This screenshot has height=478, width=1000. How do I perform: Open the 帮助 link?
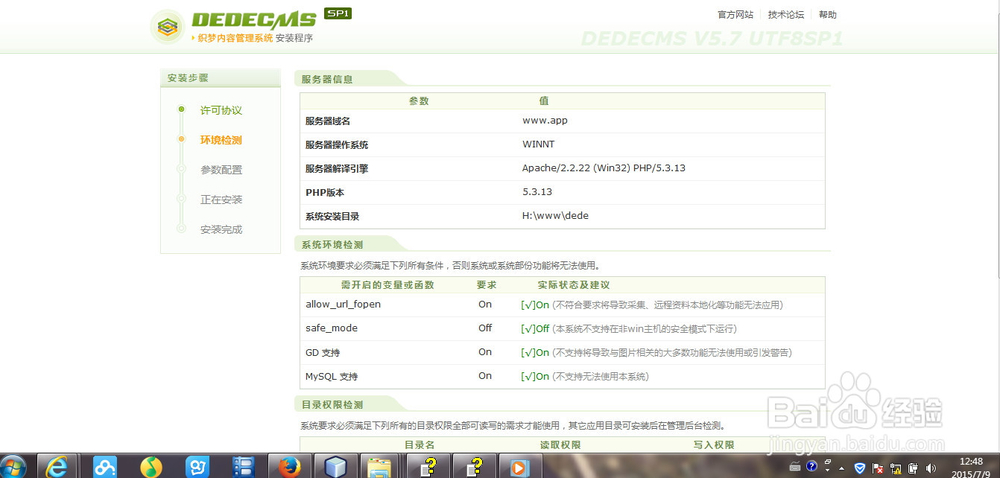pyautogui.click(x=827, y=15)
